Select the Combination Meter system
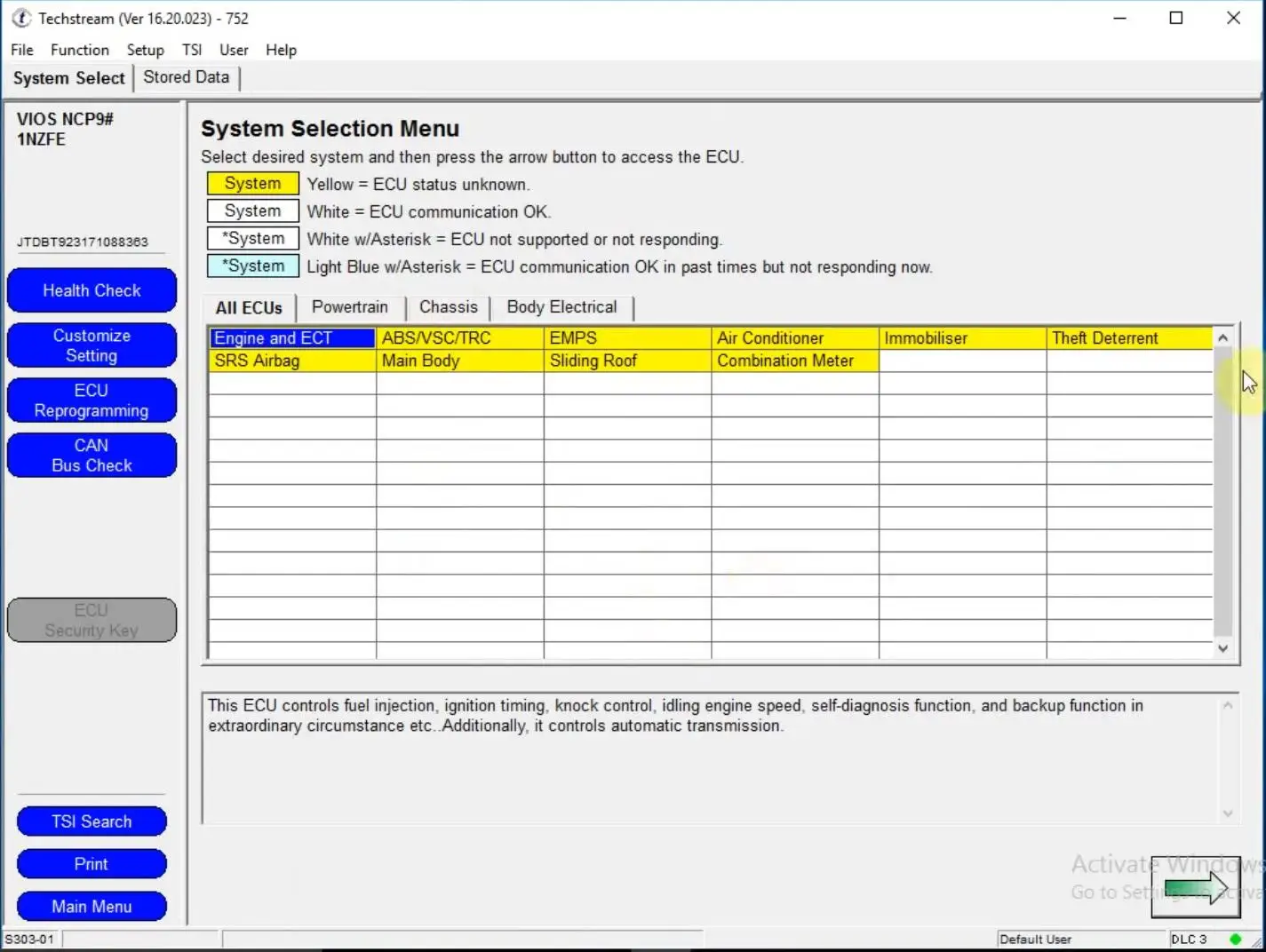 point(795,361)
